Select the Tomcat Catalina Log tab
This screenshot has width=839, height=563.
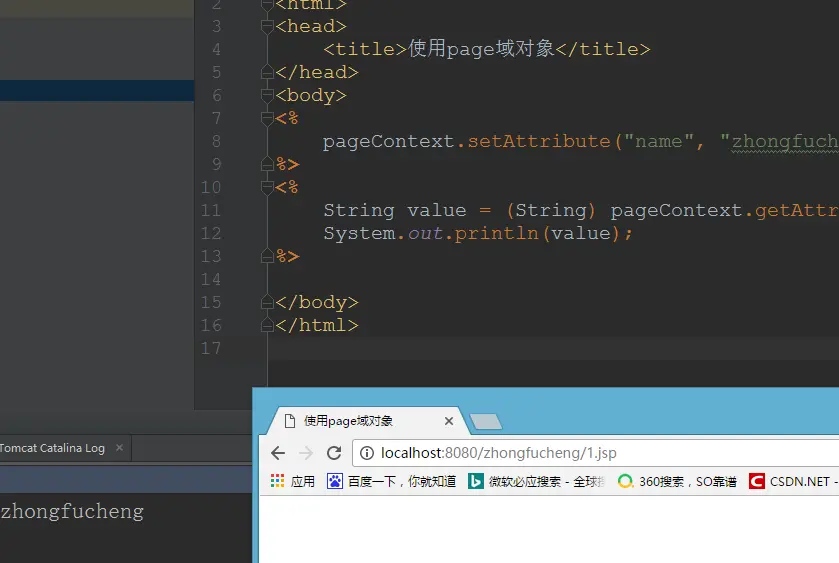pyautogui.click(x=52, y=448)
